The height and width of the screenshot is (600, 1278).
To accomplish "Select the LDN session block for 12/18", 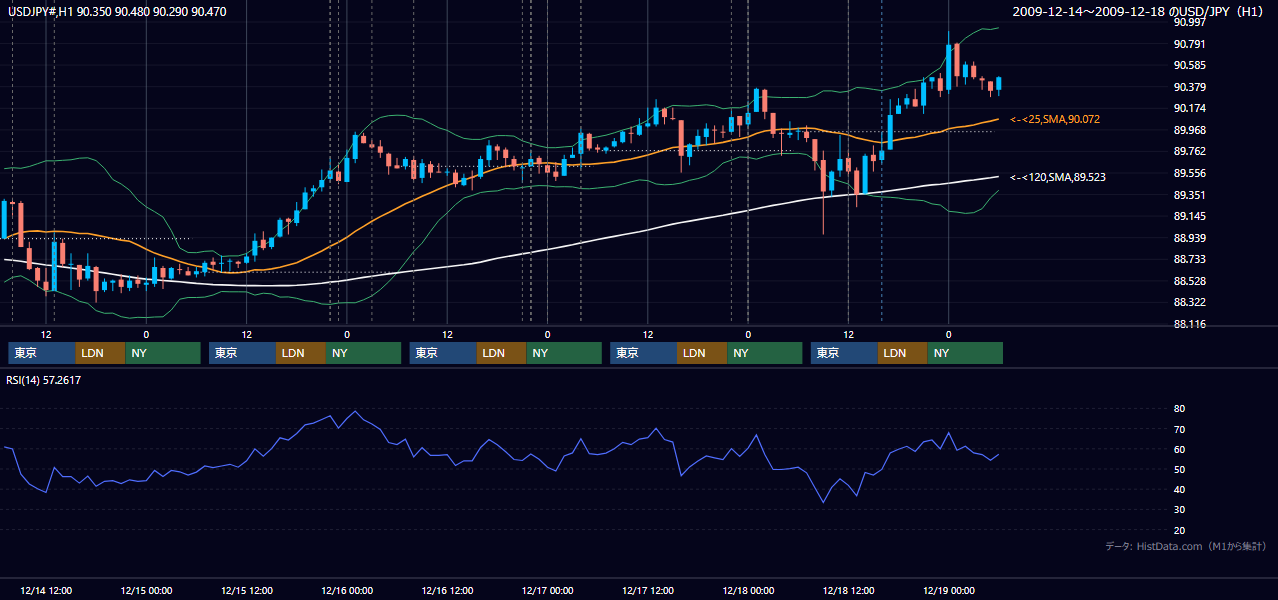I will click(x=903, y=353).
